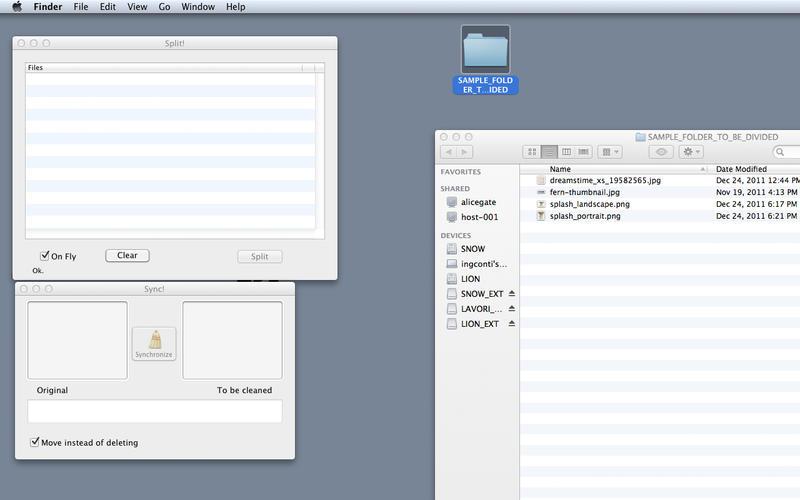Sort files by Name column header
800x500 pixels.
(x=600, y=169)
